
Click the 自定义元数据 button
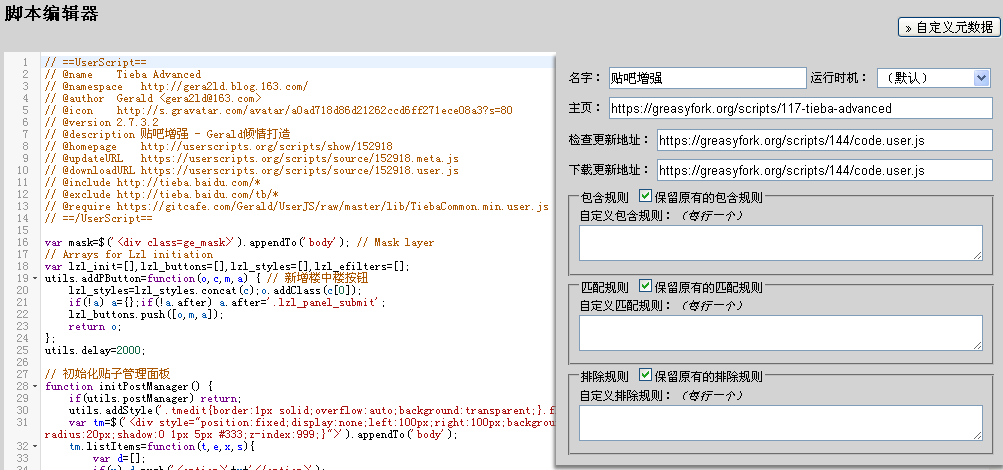click(949, 27)
